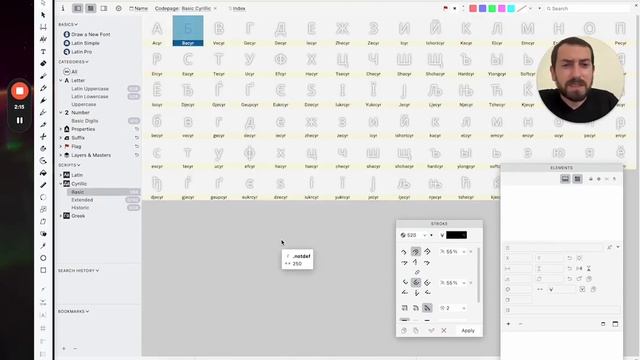This screenshot has width=640, height=360.
Task: Select the Becyr glyph cell
Action: (188, 31)
